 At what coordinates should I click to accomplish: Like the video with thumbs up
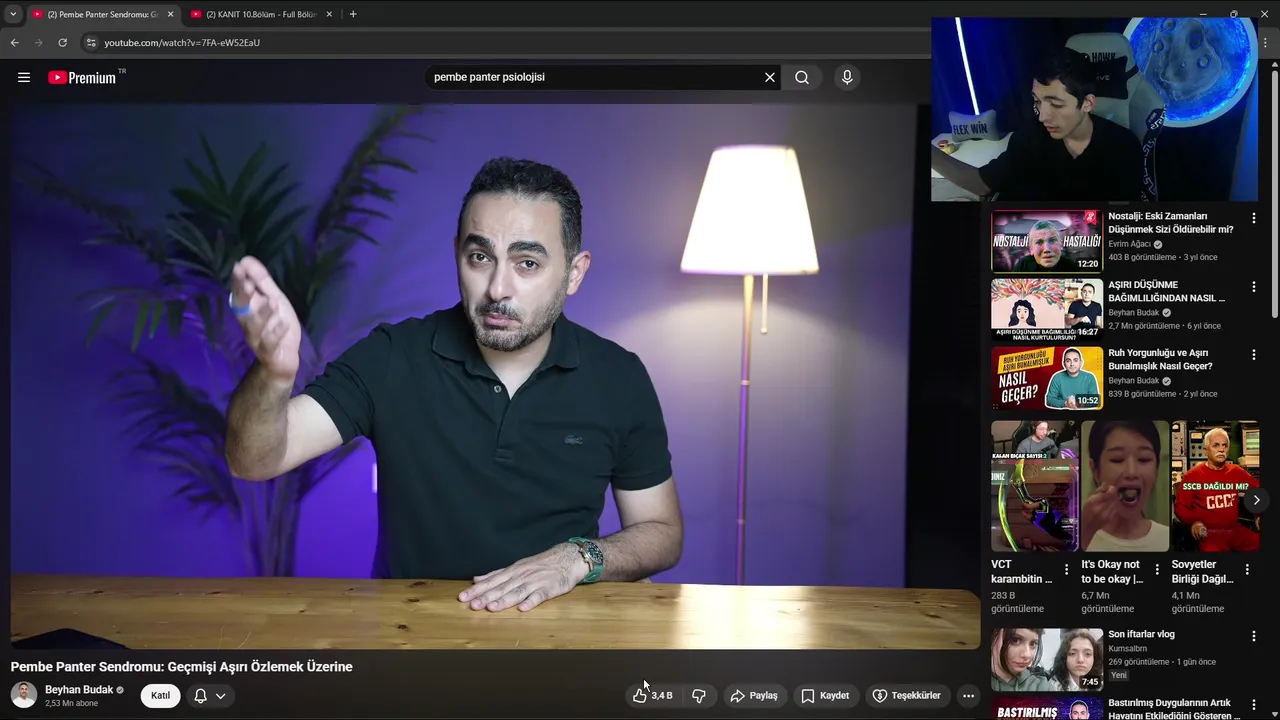652,695
